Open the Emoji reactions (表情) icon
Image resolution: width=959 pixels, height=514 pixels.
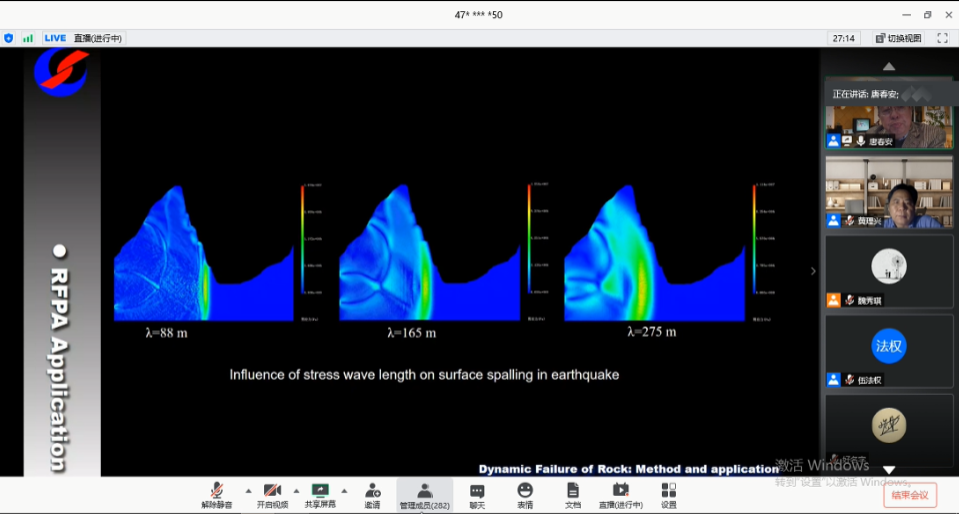(525, 494)
